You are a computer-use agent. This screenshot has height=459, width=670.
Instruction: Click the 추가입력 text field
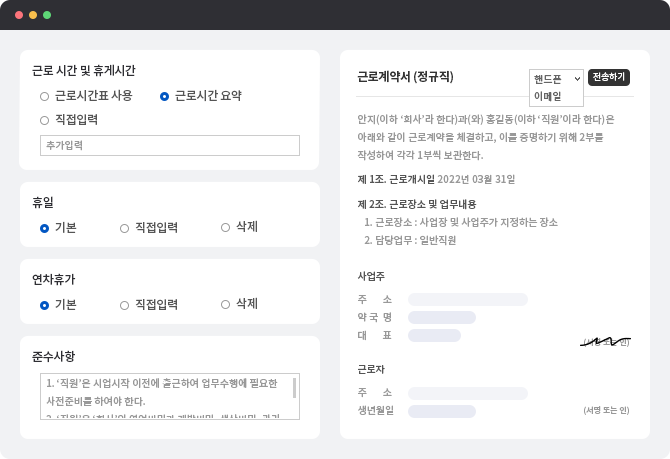[x=170, y=146]
